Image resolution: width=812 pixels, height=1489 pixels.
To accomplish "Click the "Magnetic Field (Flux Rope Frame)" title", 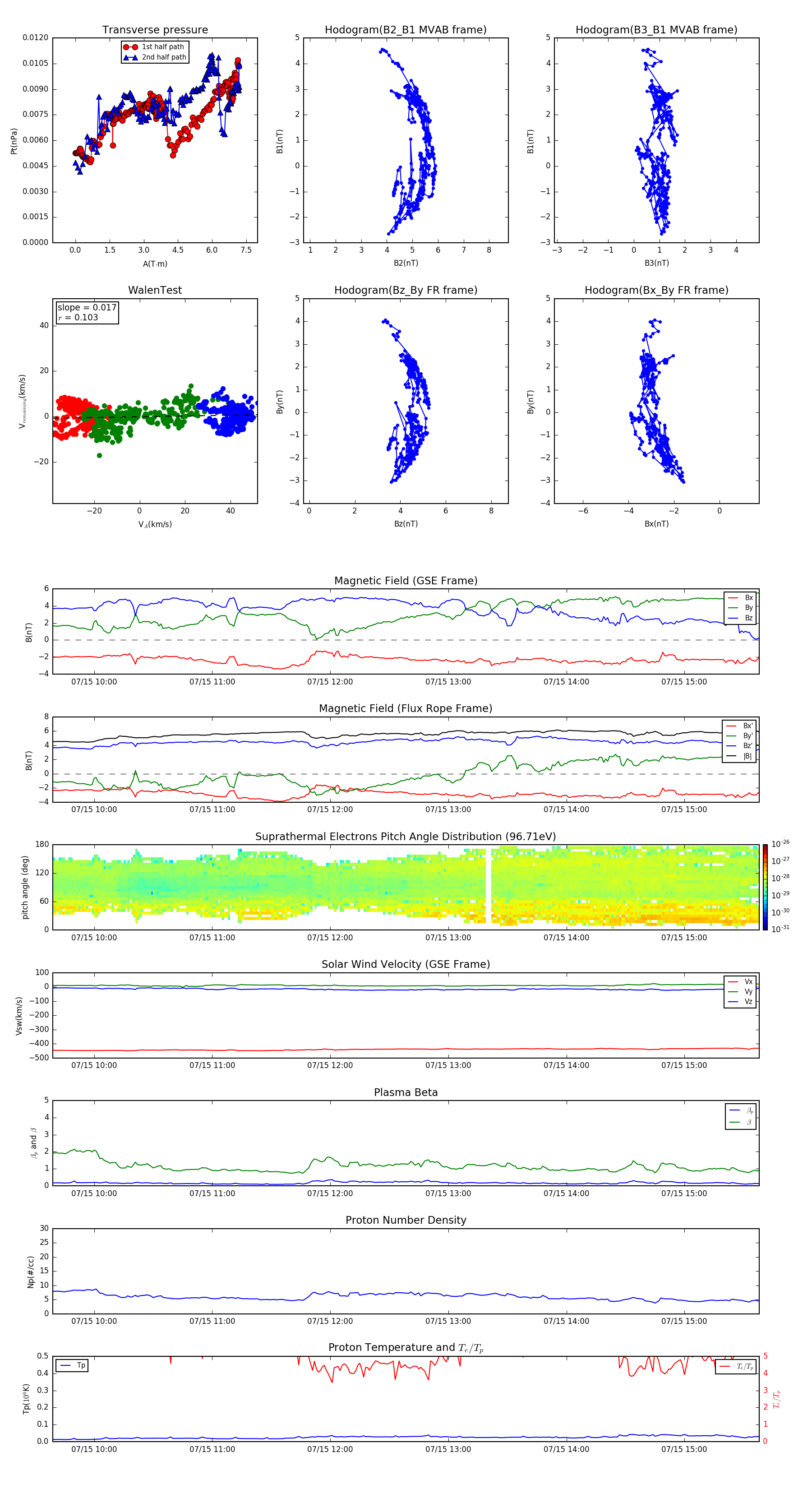I will [x=406, y=709].
